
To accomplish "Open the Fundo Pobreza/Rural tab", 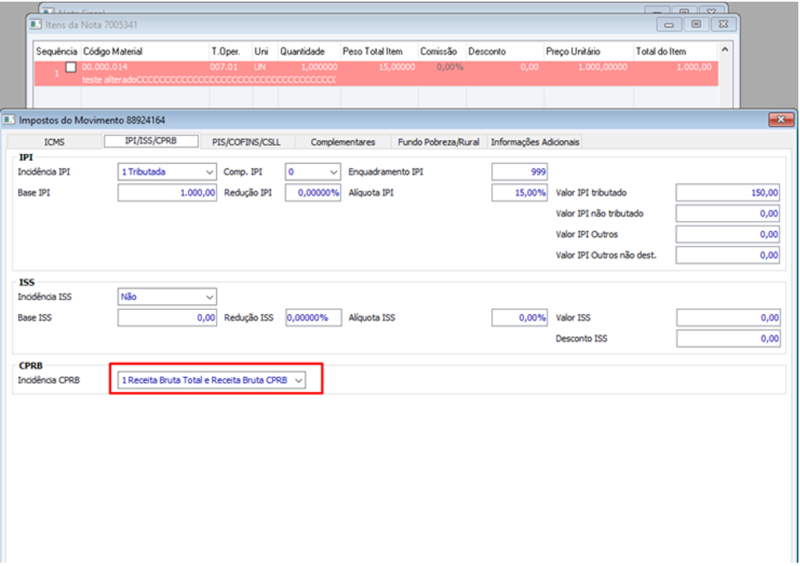I will 438,142.
